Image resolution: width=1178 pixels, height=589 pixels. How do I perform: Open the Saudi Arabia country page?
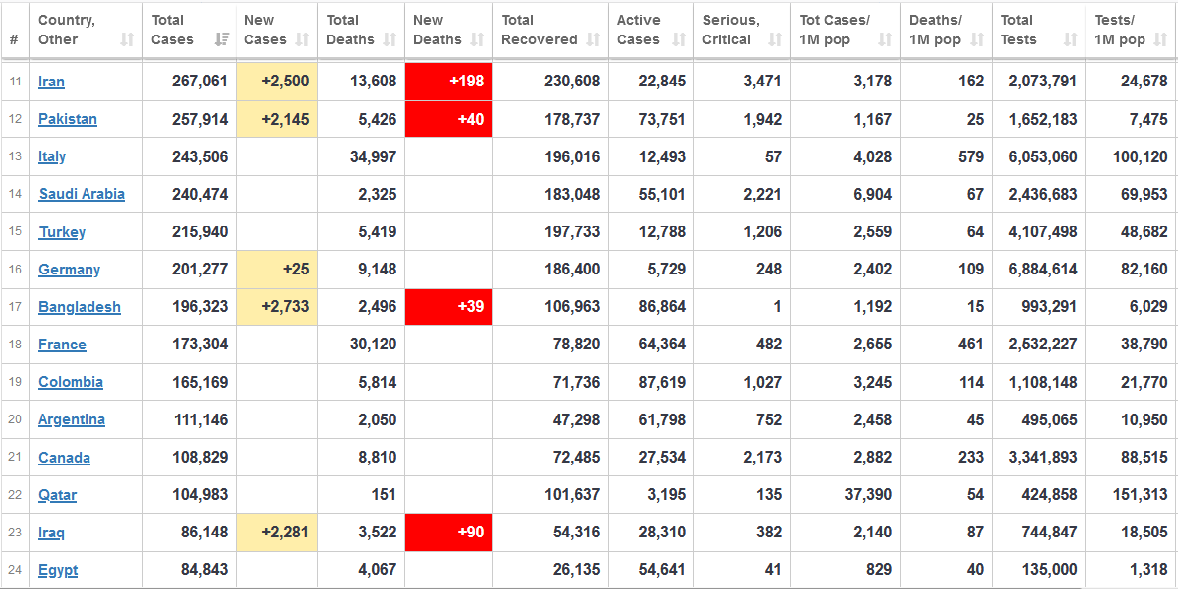tap(81, 194)
